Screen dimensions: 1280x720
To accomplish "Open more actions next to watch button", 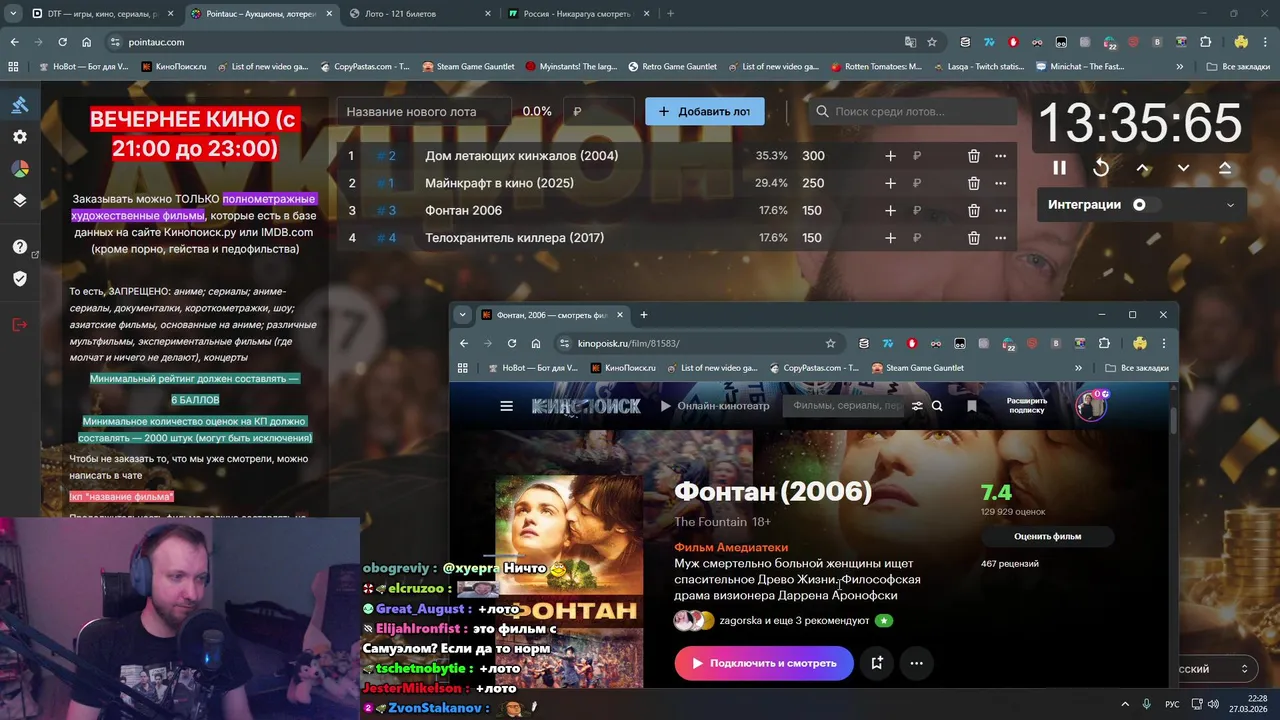I will tap(916, 663).
